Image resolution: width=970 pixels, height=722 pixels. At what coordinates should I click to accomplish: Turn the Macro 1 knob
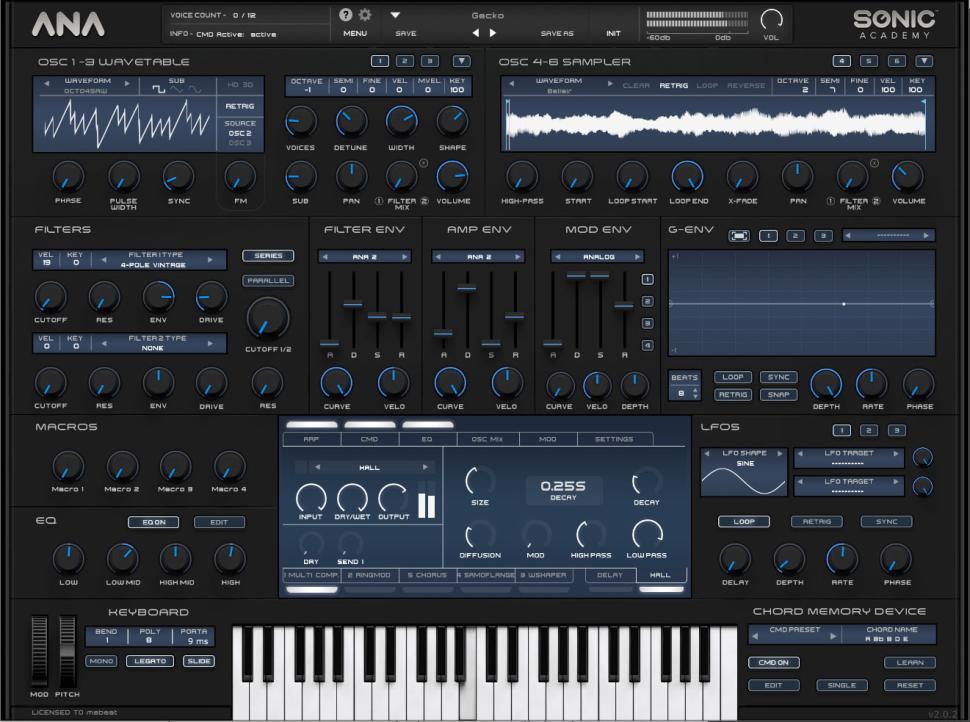point(67,466)
